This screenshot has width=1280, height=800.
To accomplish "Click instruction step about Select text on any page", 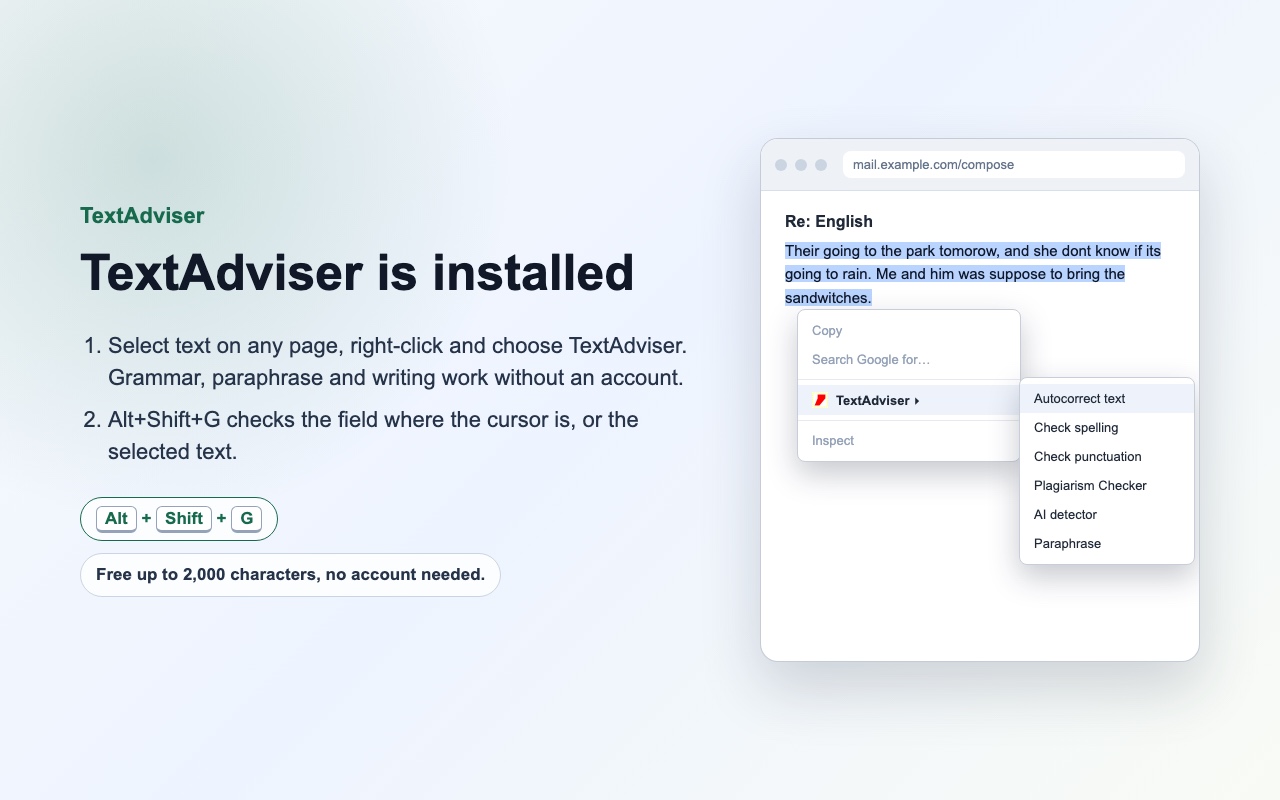I will [397, 361].
